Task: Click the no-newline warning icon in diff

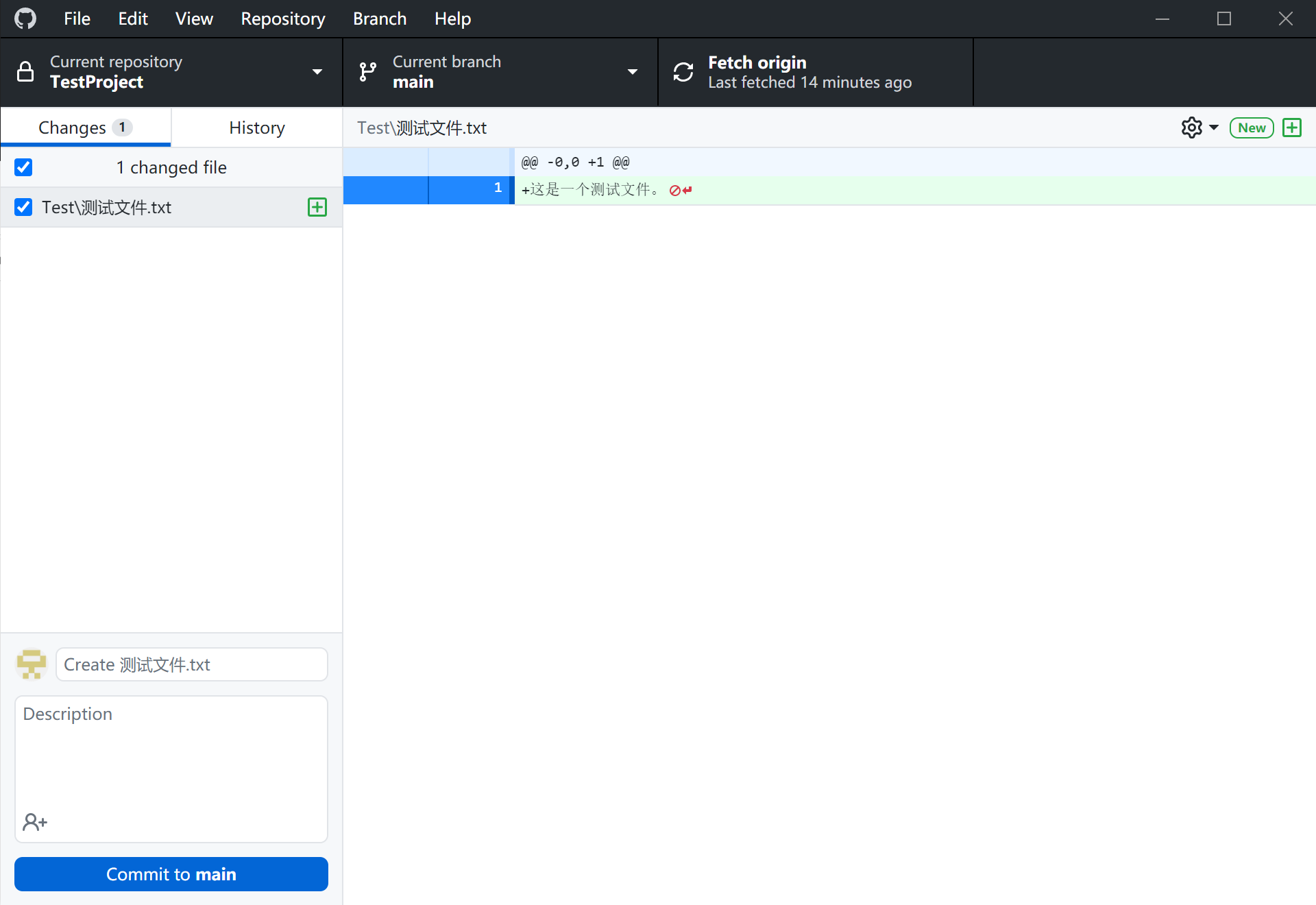Action: point(681,191)
